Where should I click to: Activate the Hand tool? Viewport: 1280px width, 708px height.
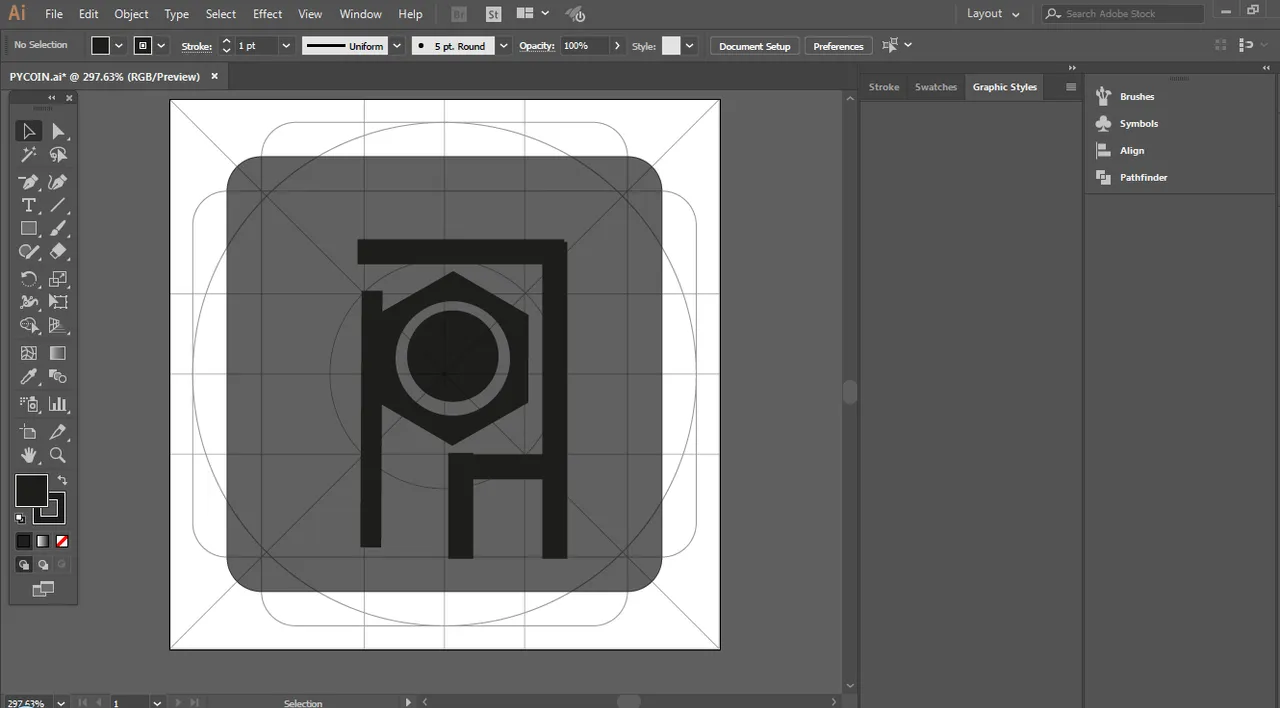pos(29,456)
